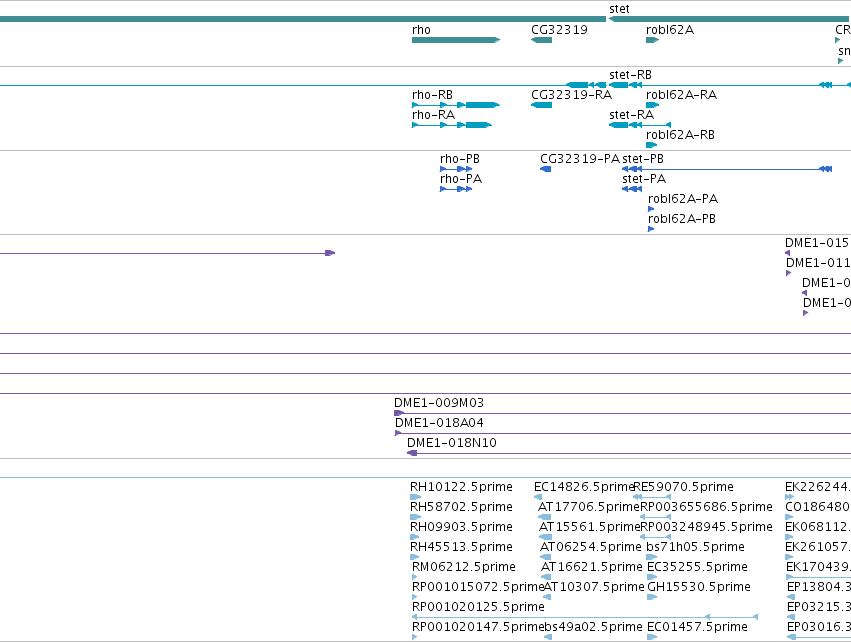
Task: Click the AT15561.5prime EST label
Action: click(589, 527)
